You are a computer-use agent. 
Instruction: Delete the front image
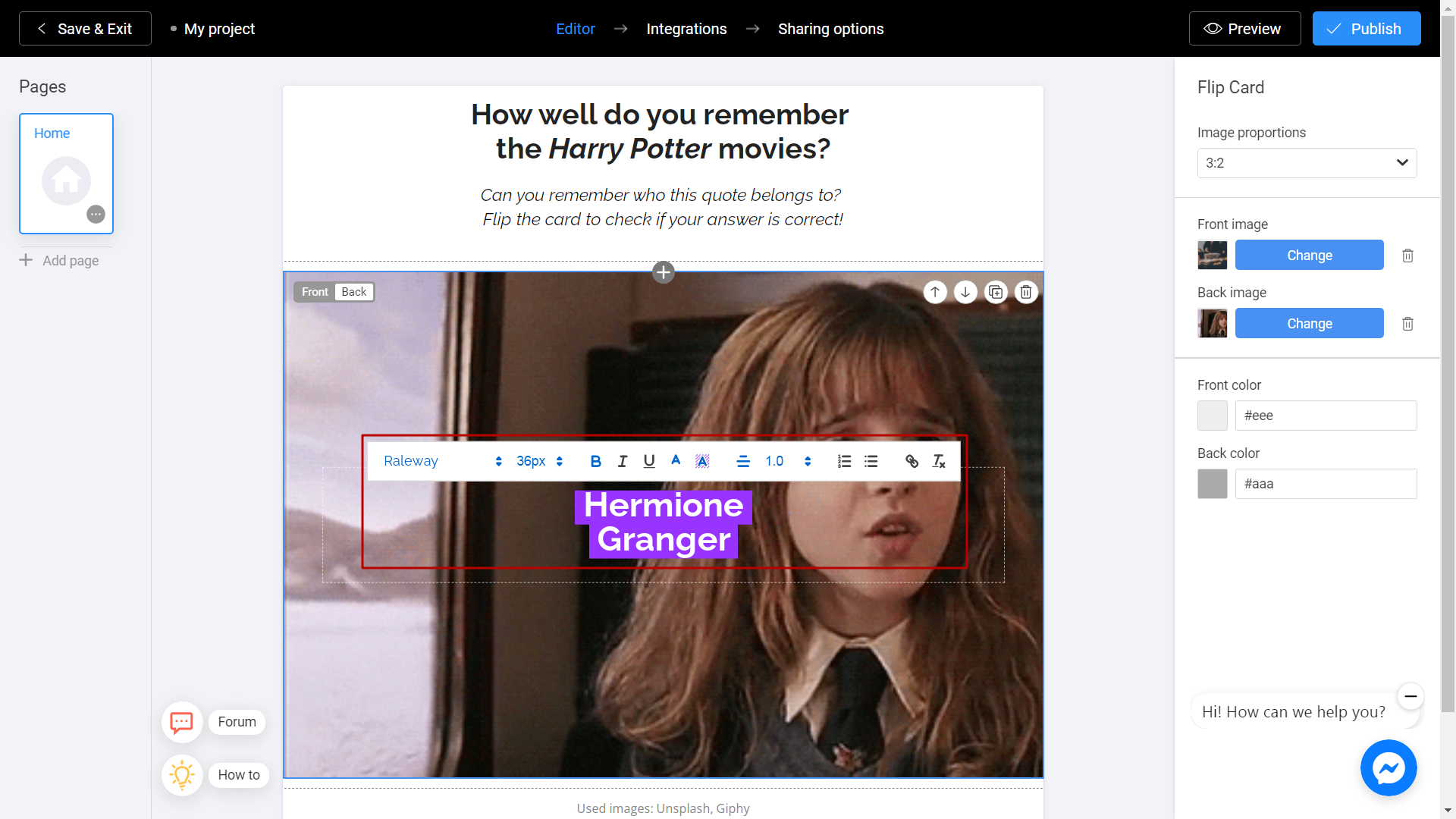(x=1407, y=256)
